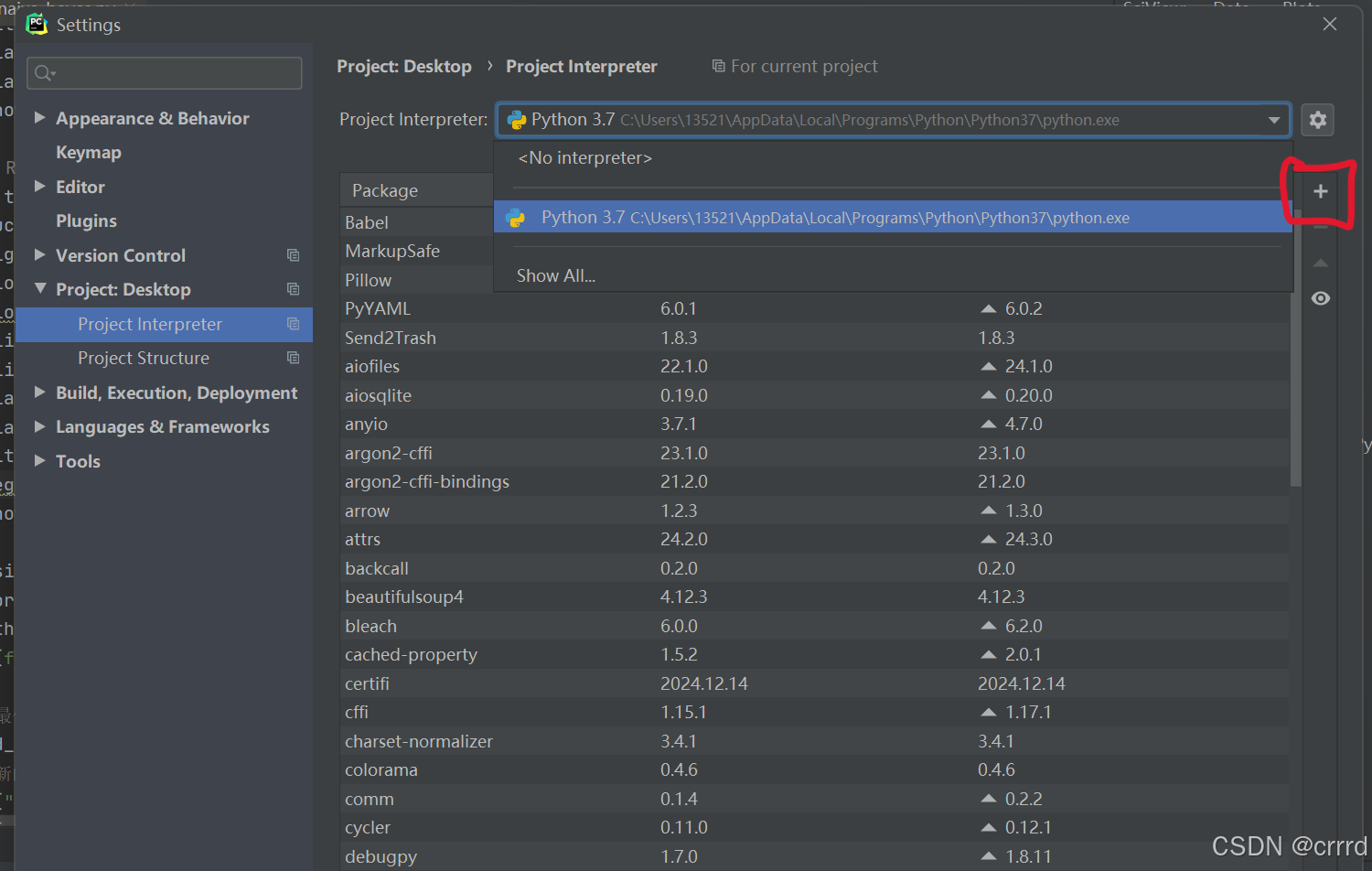
Task: Open the Project Interpreter dropdown arrow
Action: (1274, 120)
